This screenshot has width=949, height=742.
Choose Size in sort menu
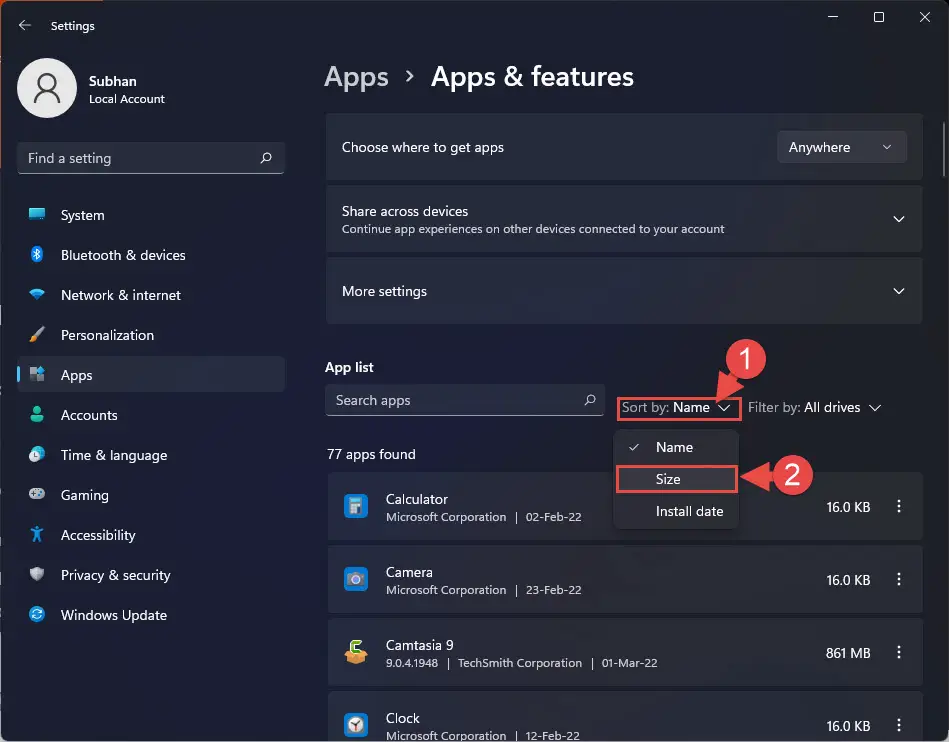pyautogui.click(x=676, y=479)
